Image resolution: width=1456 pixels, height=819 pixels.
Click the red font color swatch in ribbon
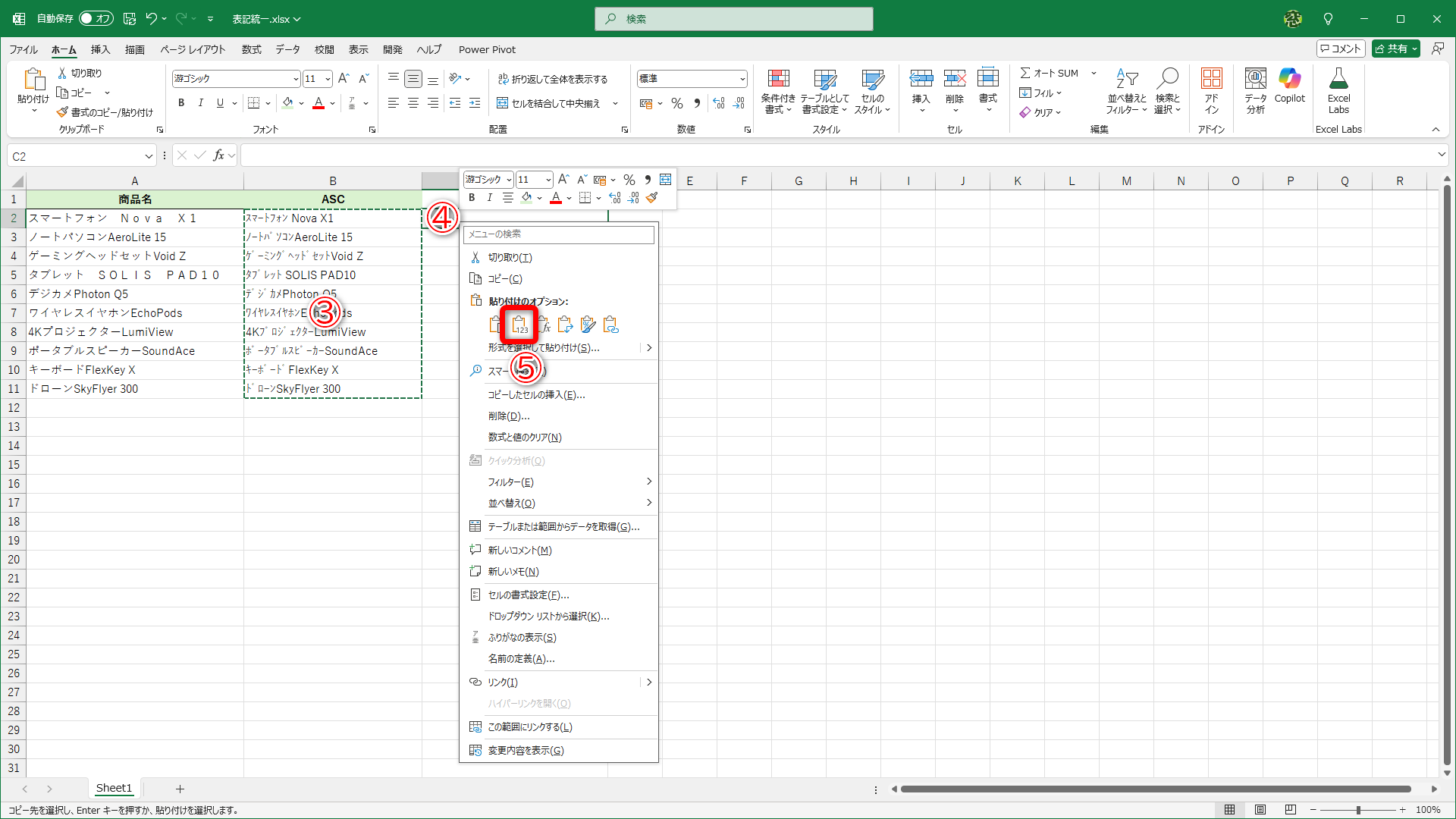click(318, 103)
